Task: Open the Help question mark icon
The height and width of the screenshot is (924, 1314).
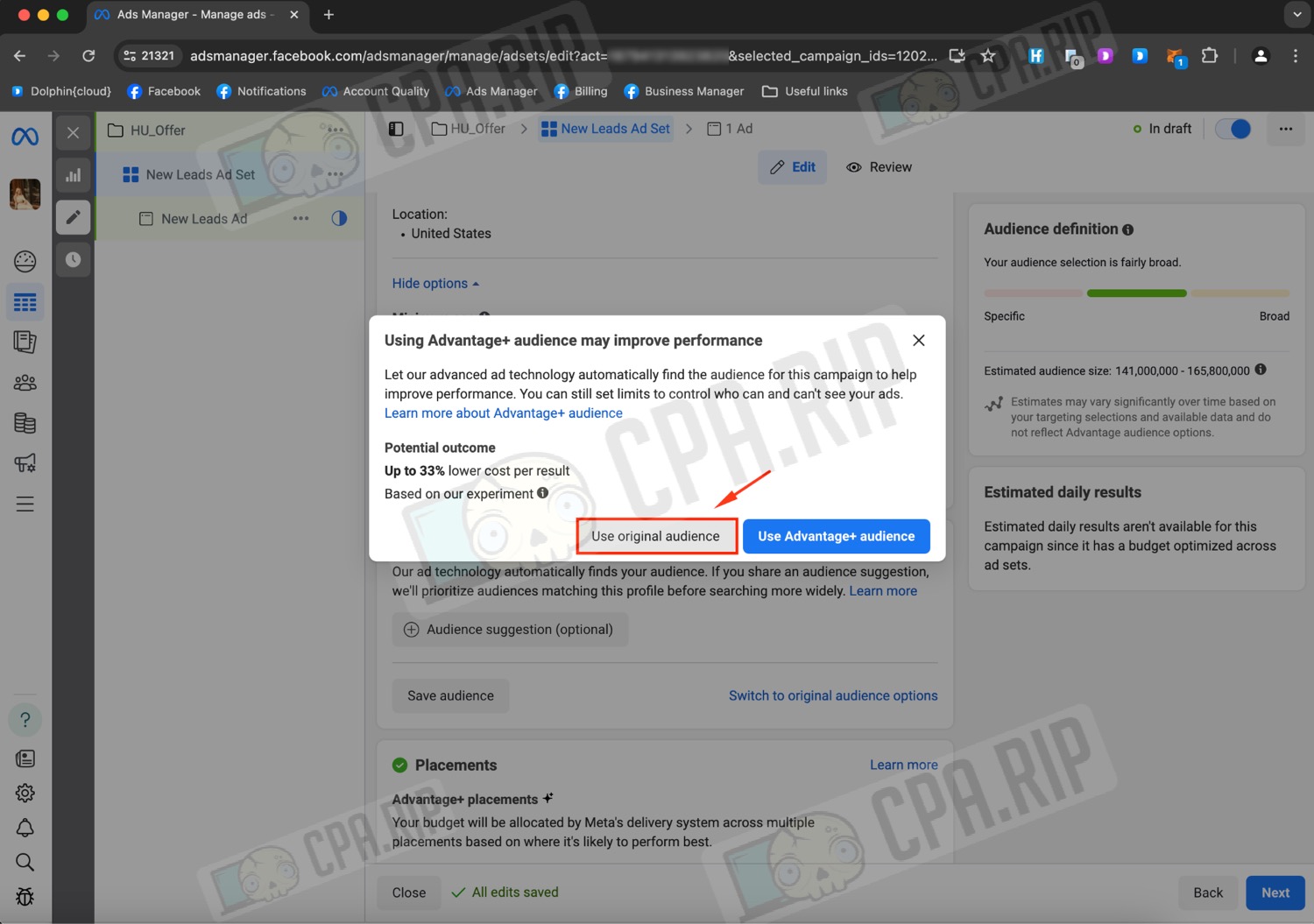Action: click(25, 719)
